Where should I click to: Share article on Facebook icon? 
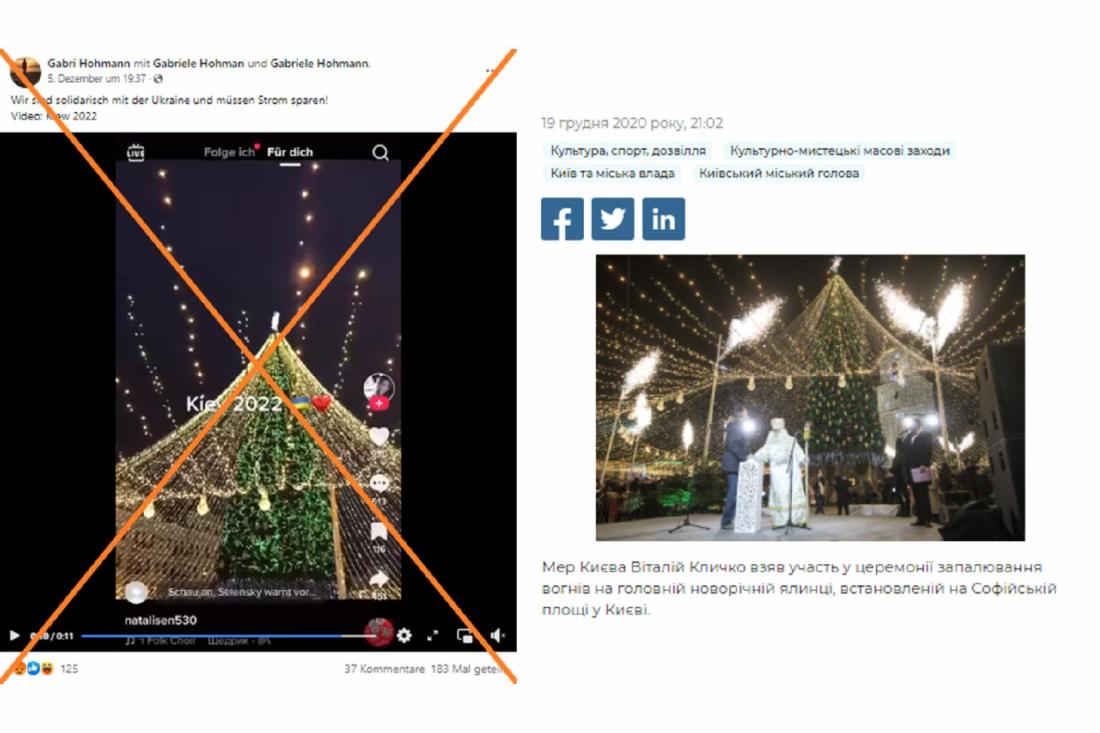tap(562, 219)
